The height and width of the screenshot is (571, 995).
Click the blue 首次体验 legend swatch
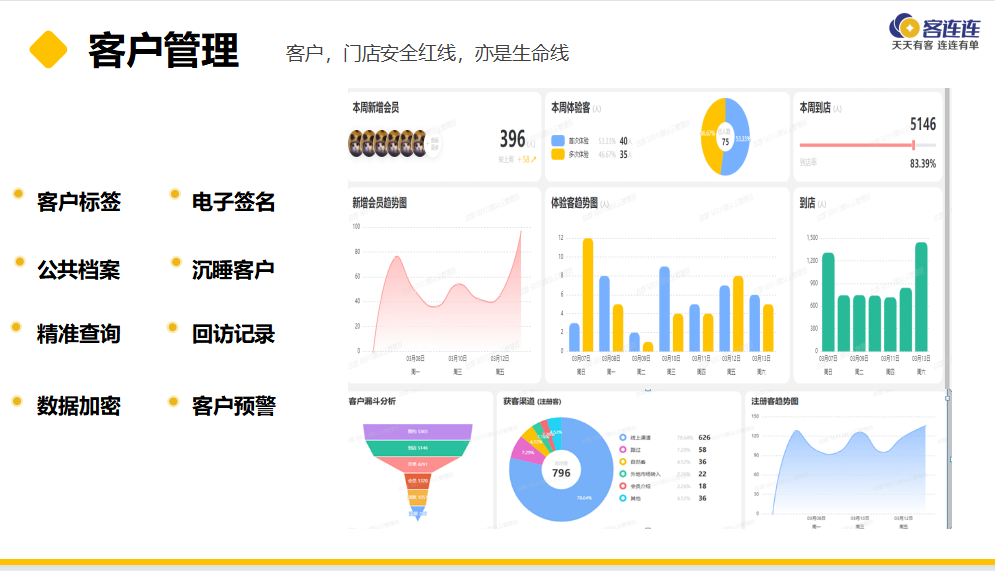[558, 141]
